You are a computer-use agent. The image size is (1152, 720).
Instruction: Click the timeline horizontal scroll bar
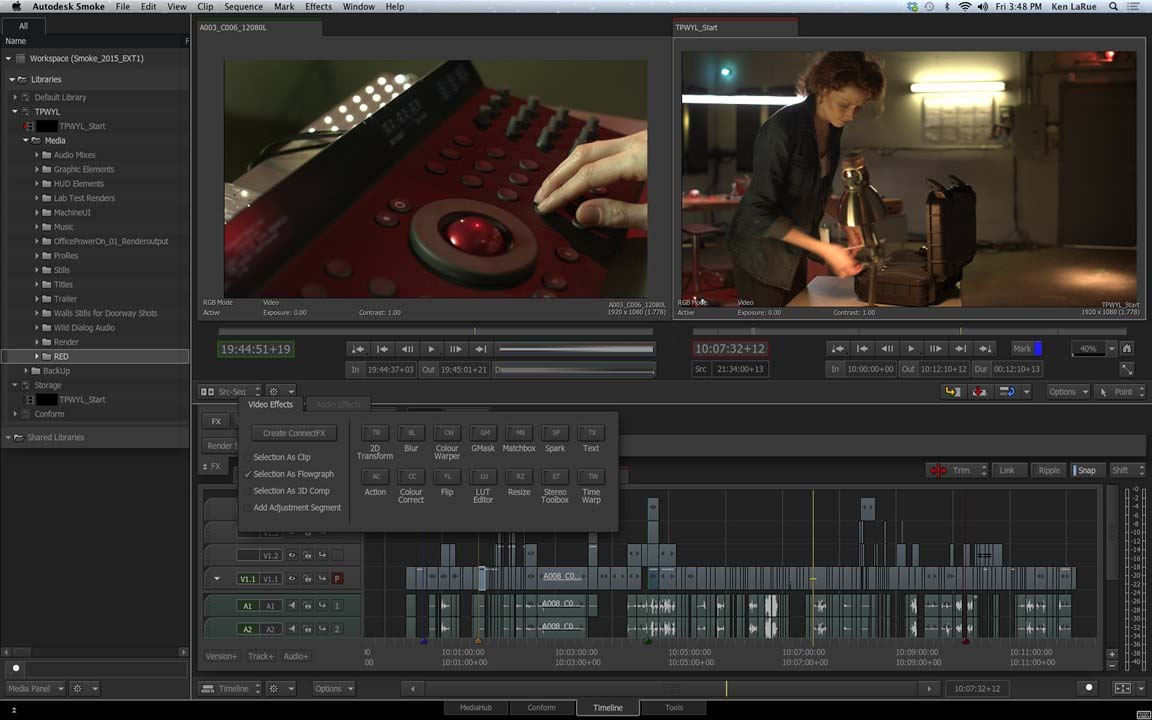pyautogui.click(x=671, y=688)
